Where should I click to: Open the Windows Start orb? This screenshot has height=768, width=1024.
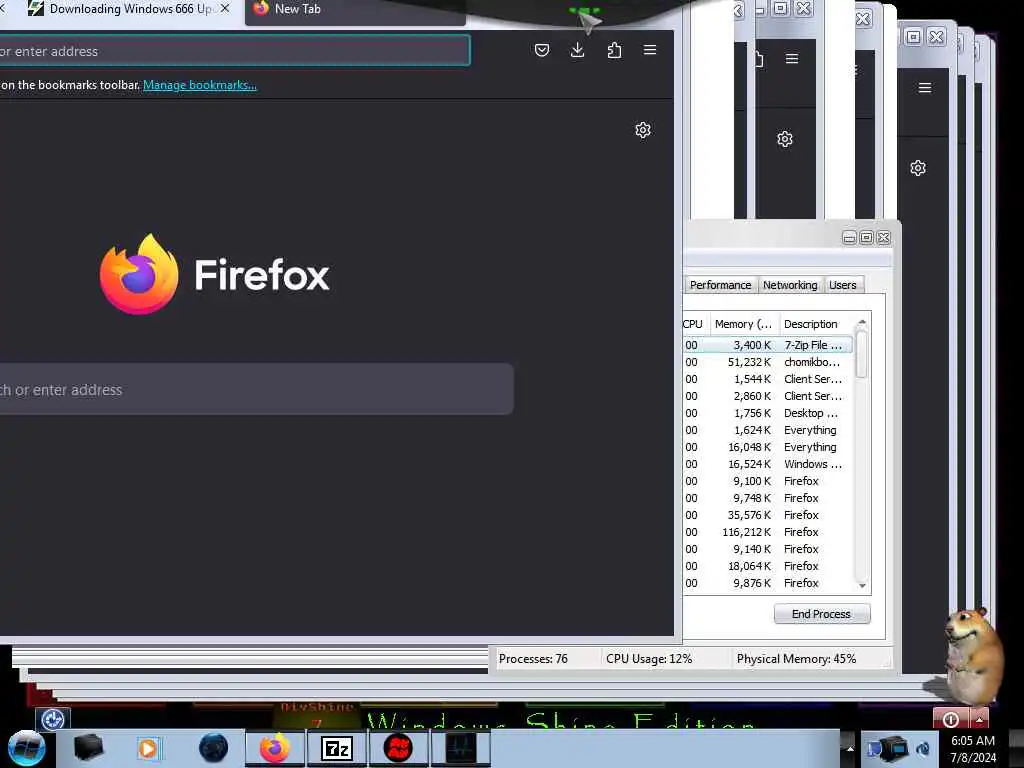[x=25, y=748]
